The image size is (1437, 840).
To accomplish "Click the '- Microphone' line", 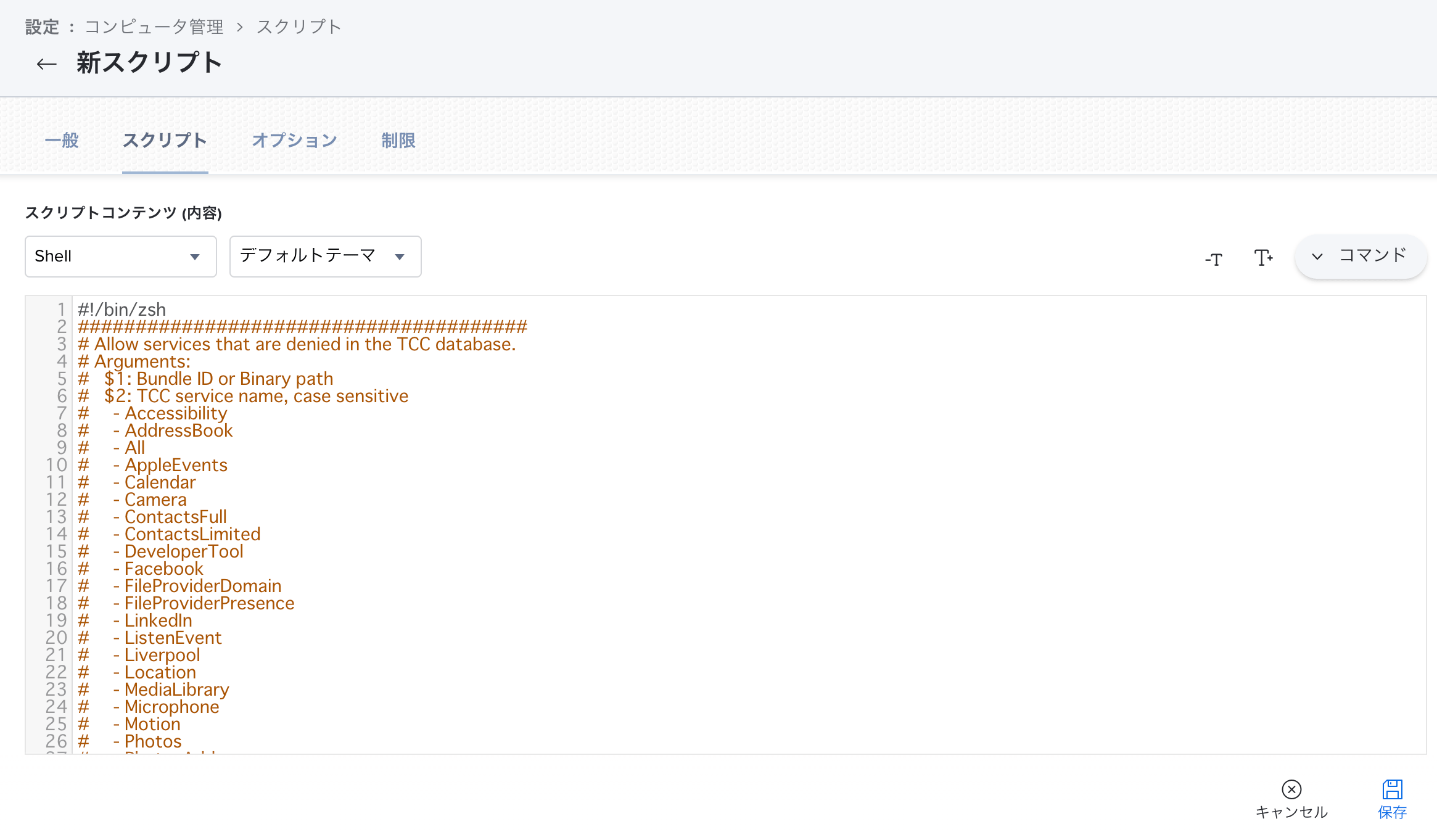I will 149,707.
